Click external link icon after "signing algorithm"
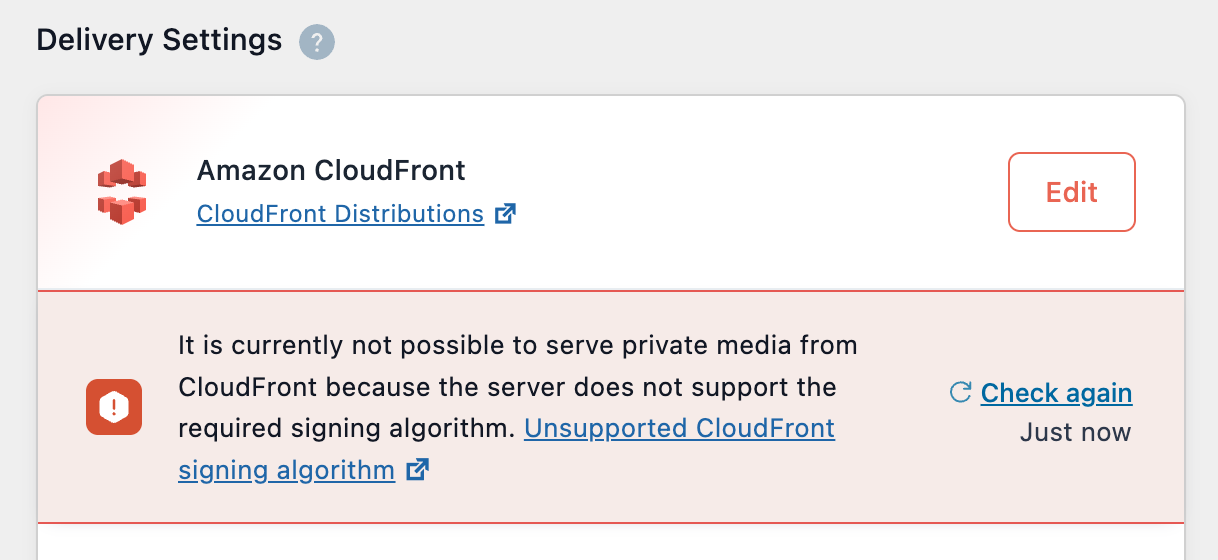 (418, 469)
